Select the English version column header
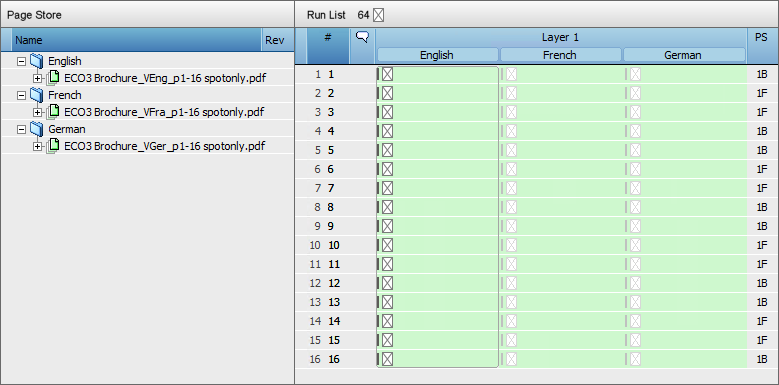779x385 pixels. [x=437, y=55]
